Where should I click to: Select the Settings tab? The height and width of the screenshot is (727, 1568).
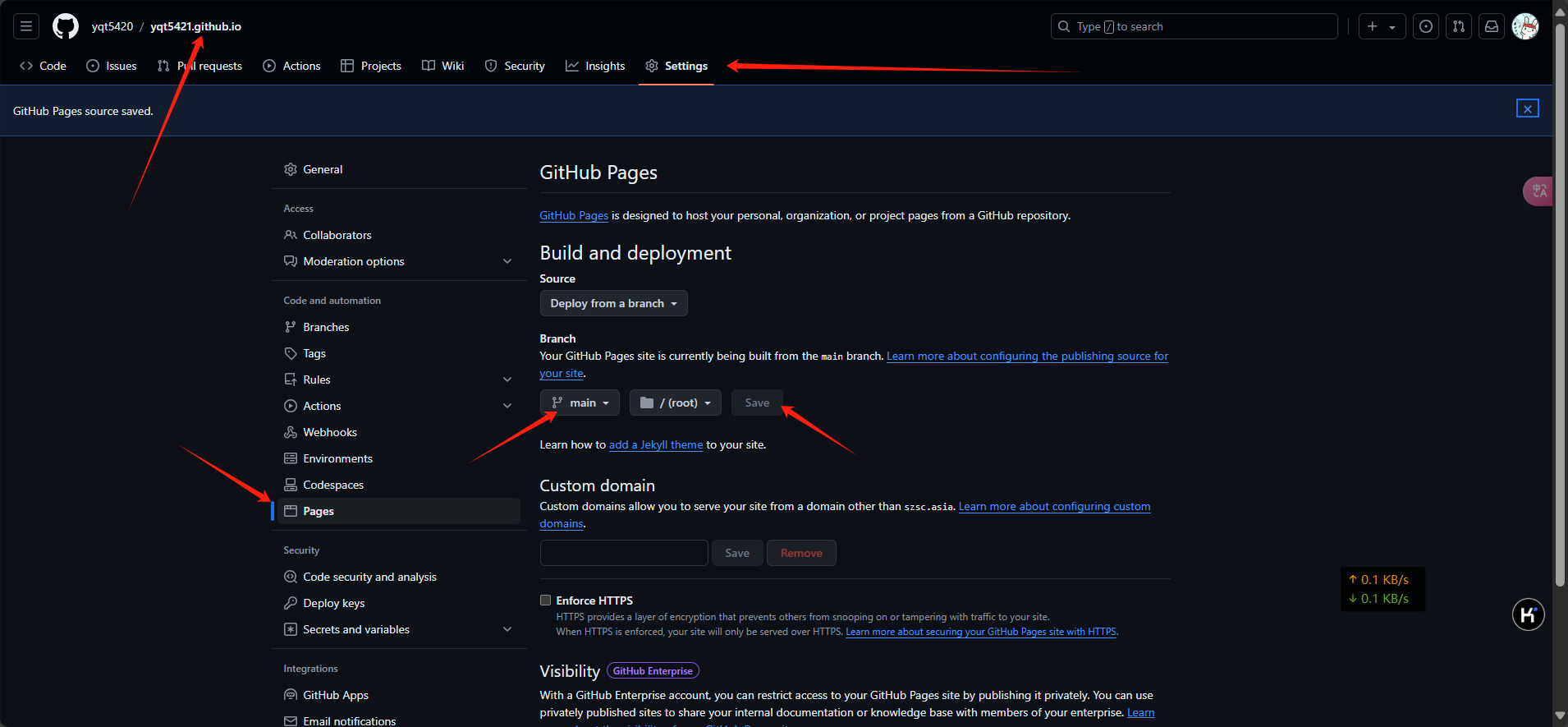click(x=676, y=66)
